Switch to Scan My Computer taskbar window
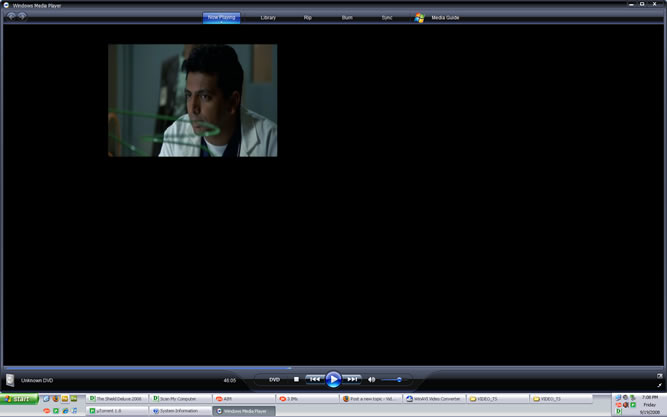Image resolution: width=667 pixels, height=417 pixels. click(180, 399)
